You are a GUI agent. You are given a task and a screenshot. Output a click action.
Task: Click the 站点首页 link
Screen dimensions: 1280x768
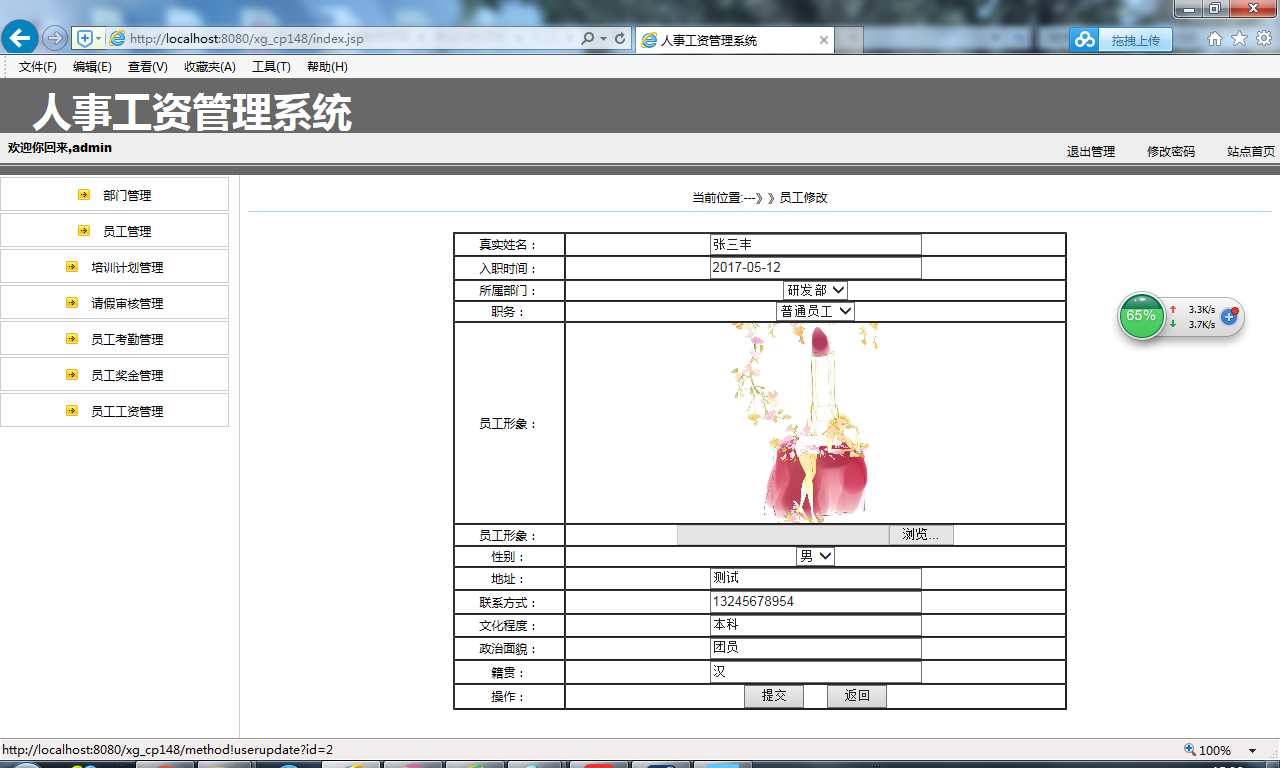pyautogui.click(x=1251, y=152)
